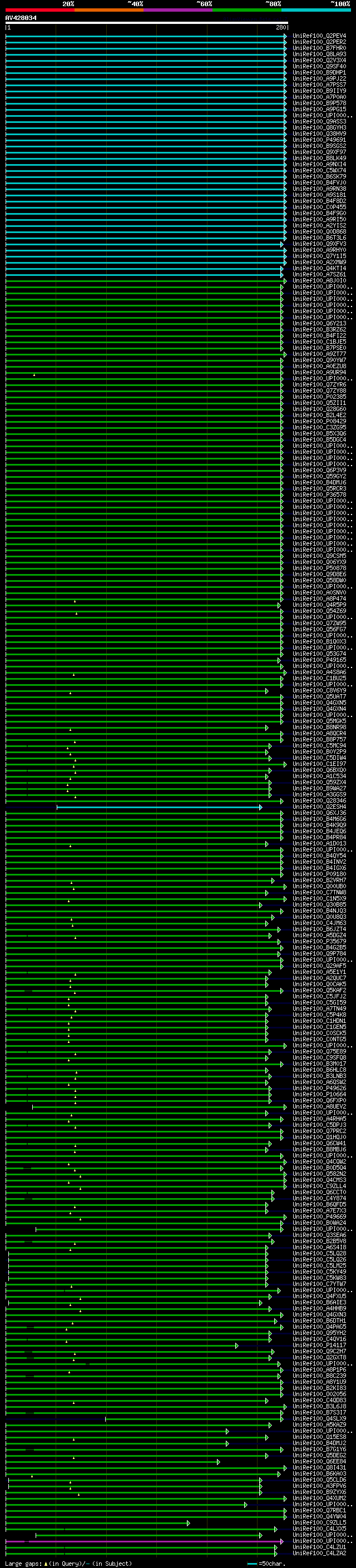Viewport: 356px width, 1568px height.
Task: Select the UniRef100_Q0D868 label
Action: (x=319, y=232)
